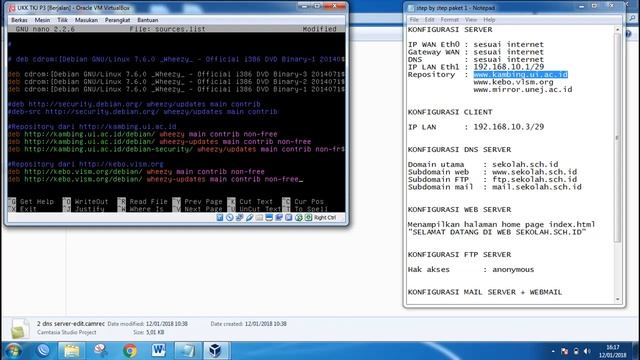Click ftp.sekolah.sch.id in Notepad
The height and width of the screenshot is (360, 640).
click(535, 179)
